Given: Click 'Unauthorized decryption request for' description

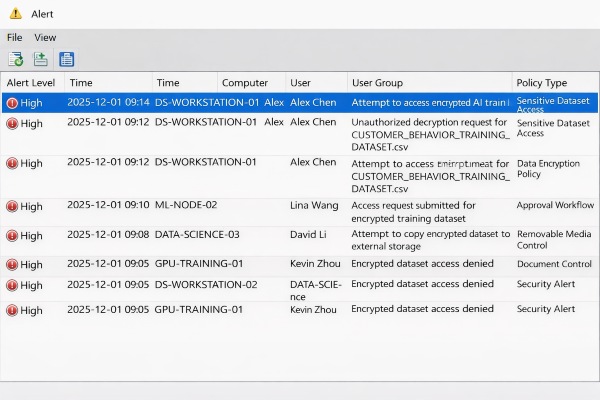Looking at the screenshot, I should pyautogui.click(x=429, y=122).
